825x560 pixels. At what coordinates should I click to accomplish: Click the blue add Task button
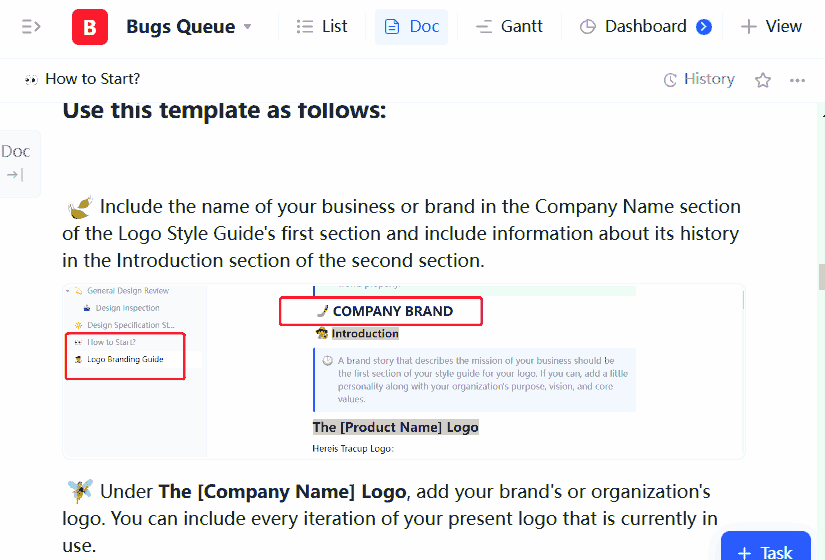[766, 551]
